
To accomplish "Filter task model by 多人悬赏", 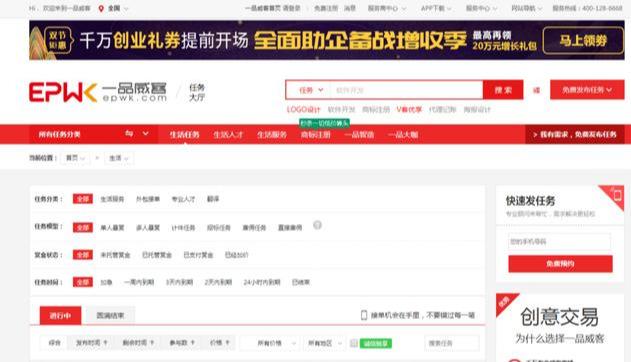I will (148, 228).
